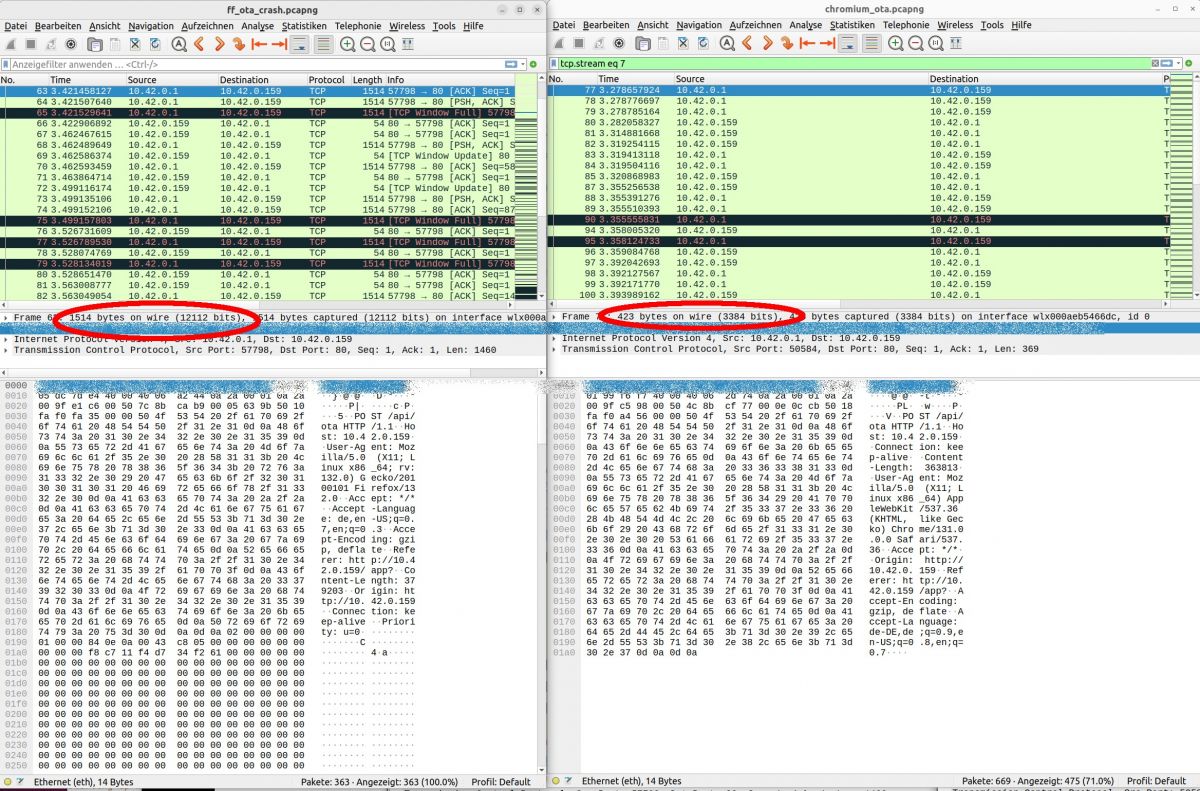The width and height of the screenshot is (1200, 791).
Task: Go to previous packet arrow in left window
Action: (200, 44)
